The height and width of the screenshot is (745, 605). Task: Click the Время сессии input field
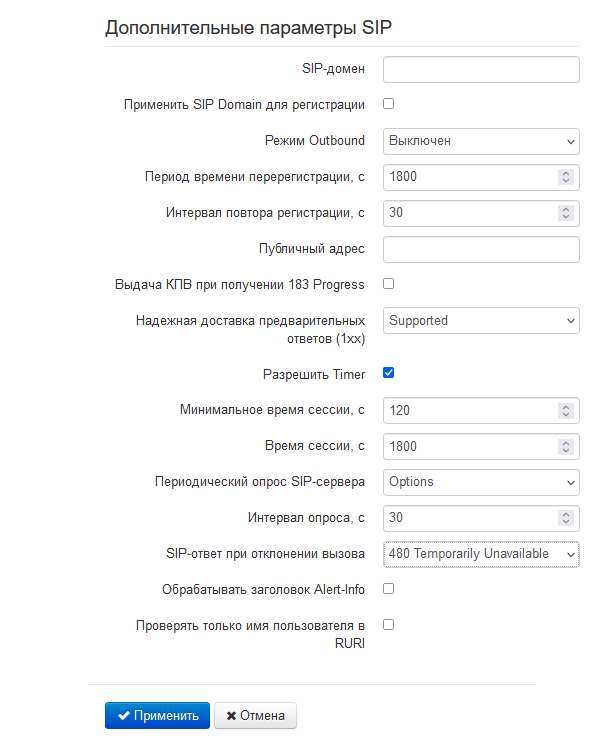point(468,446)
